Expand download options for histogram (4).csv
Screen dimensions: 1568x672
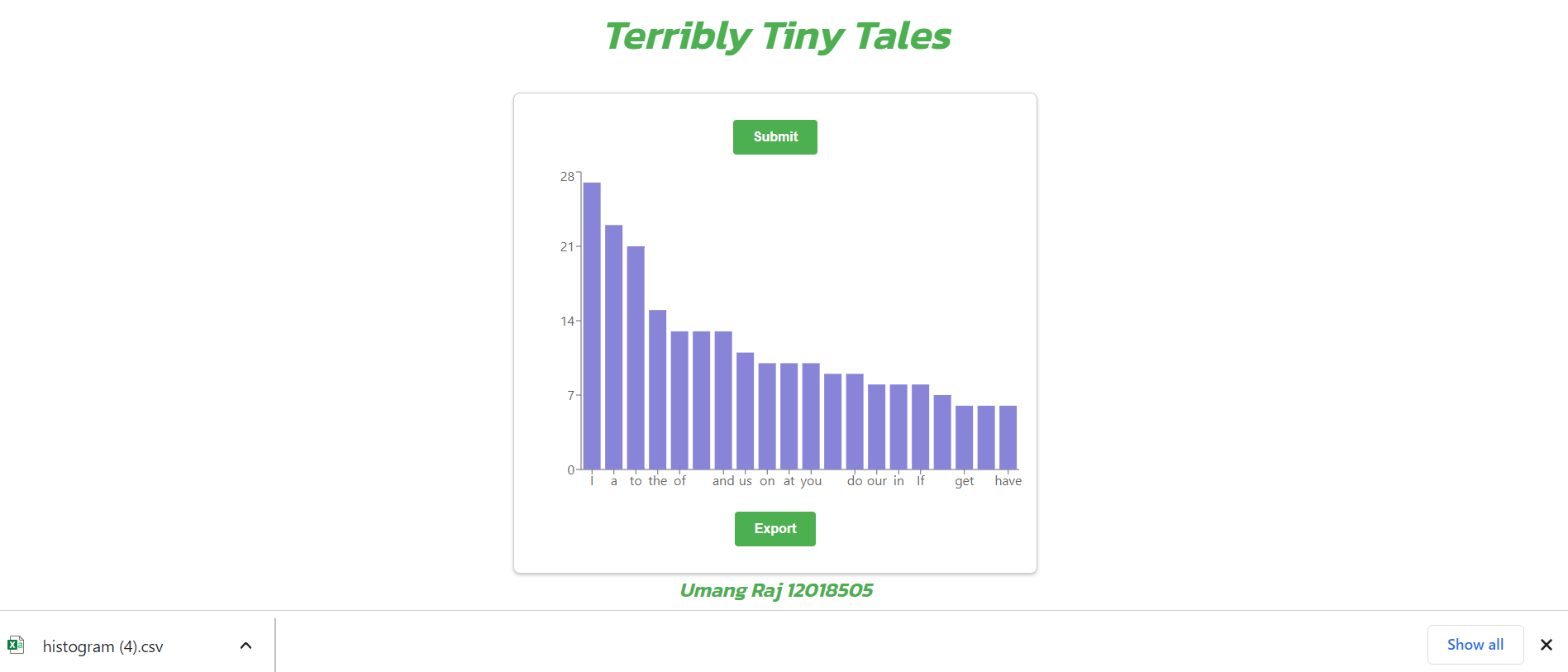(x=245, y=646)
